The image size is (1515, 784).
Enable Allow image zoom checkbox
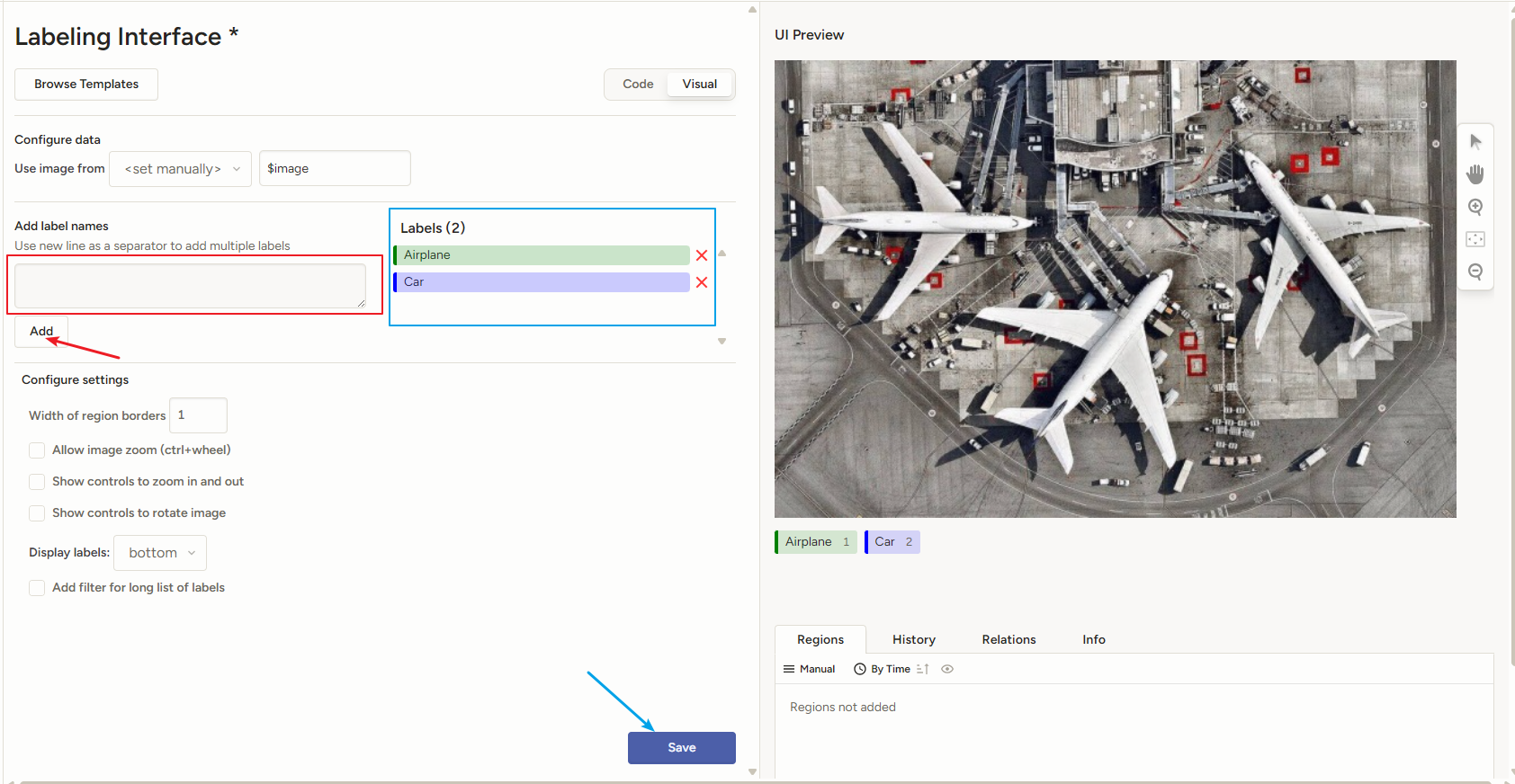pos(37,450)
